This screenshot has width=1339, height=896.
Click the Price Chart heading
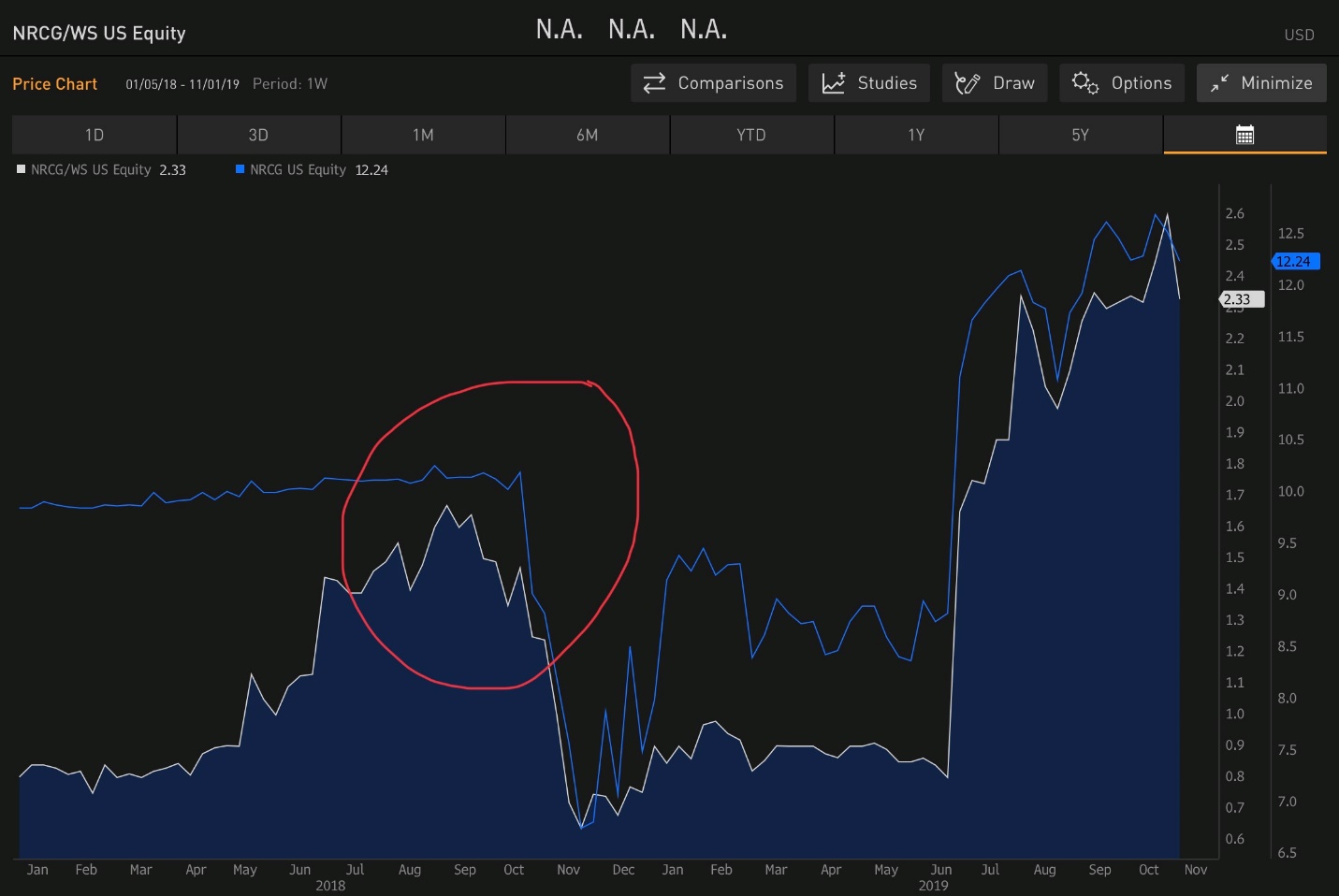55,83
